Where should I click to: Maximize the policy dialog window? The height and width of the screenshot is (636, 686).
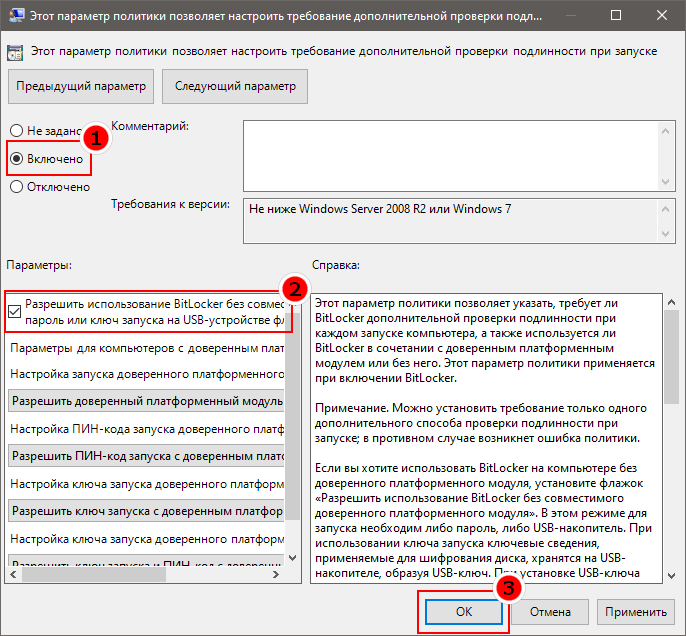[x=616, y=15]
